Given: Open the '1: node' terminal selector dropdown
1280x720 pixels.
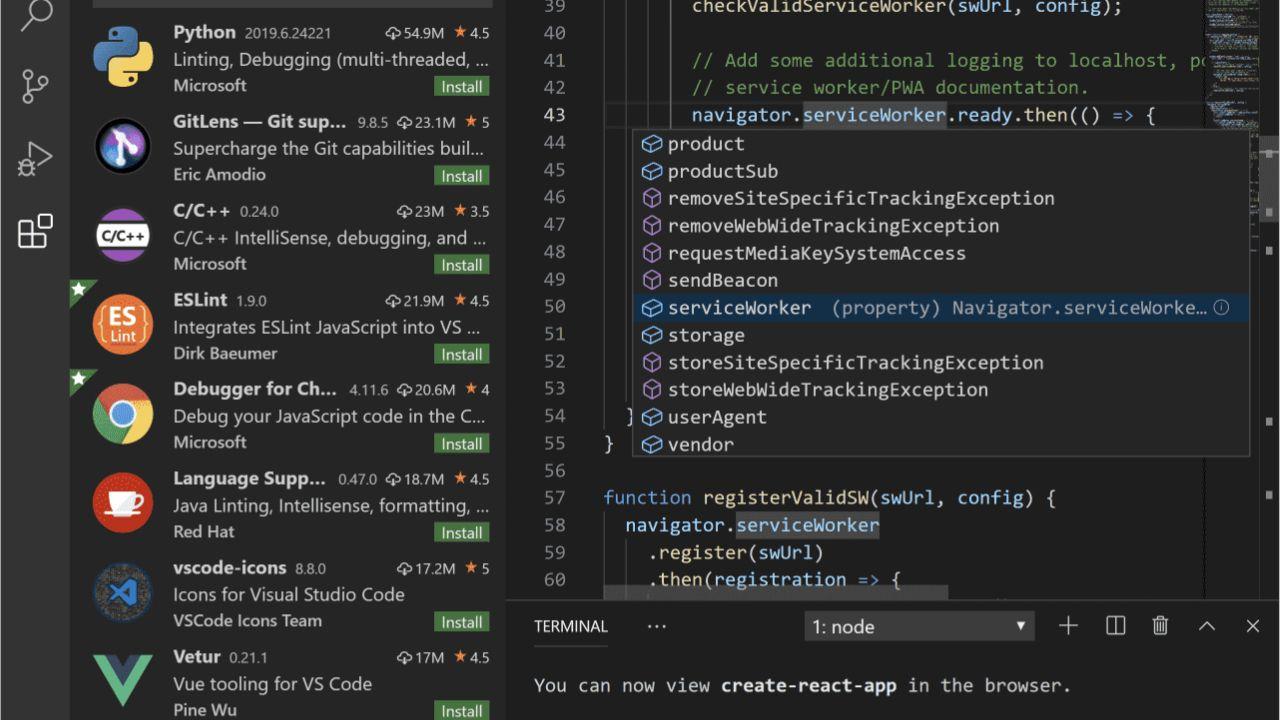Looking at the screenshot, I should click(918, 626).
